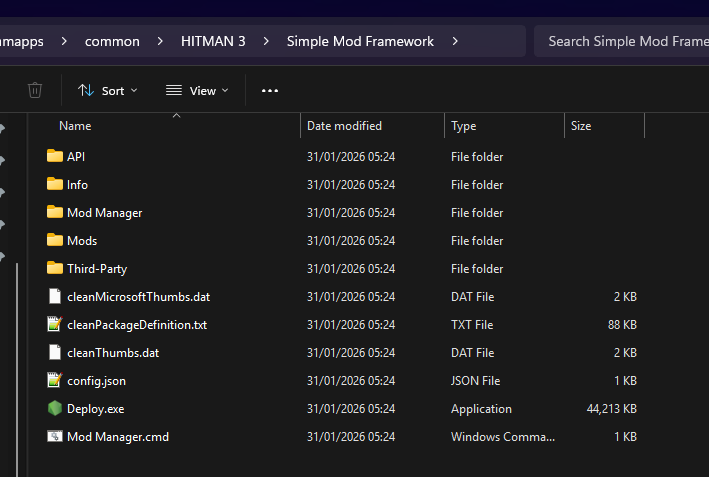Click the Size column header

tap(581, 126)
